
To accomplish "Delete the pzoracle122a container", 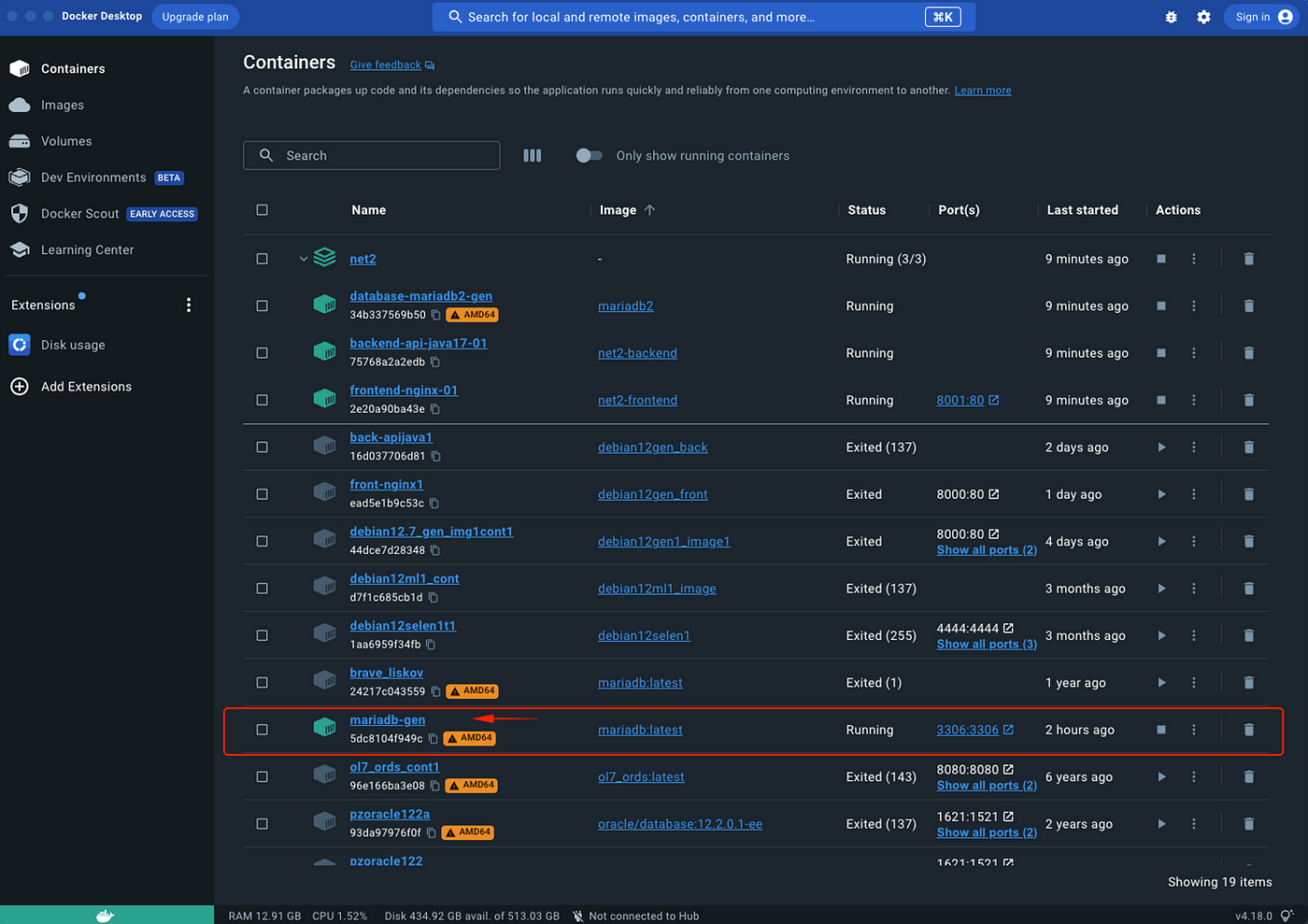I will click(1249, 824).
